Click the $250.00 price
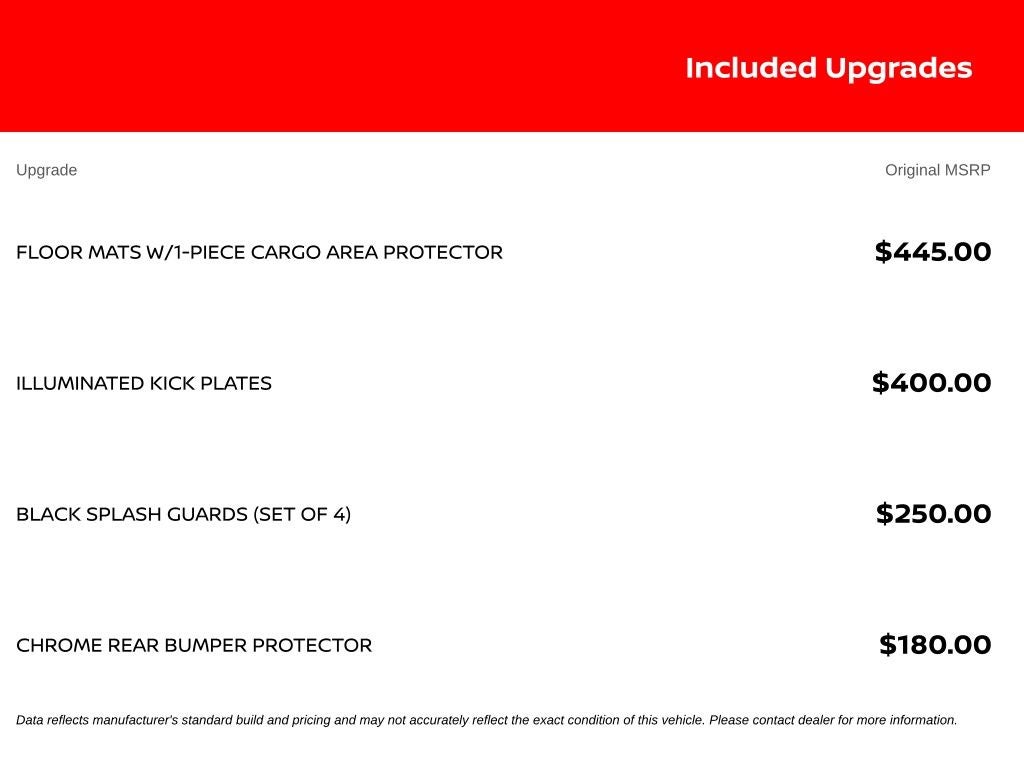 pyautogui.click(x=934, y=514)
